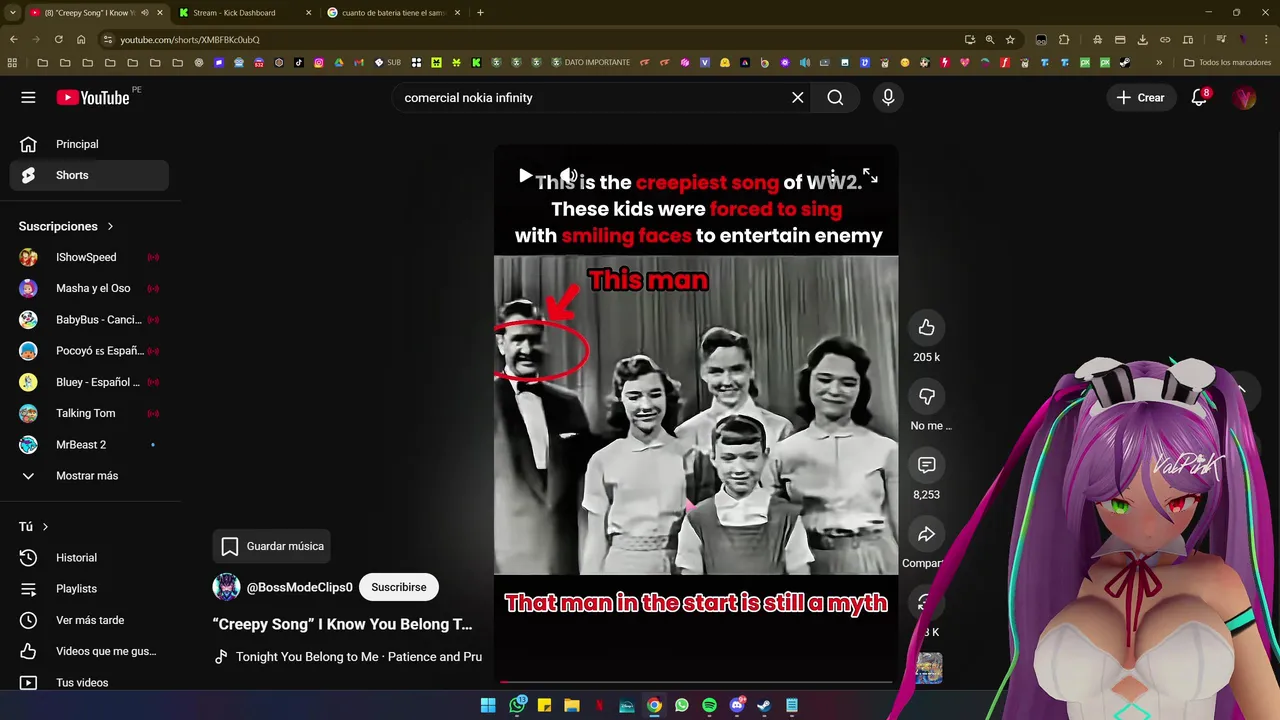Open the Crear upload menu

pyautogui.click(x=1141, y=97)
